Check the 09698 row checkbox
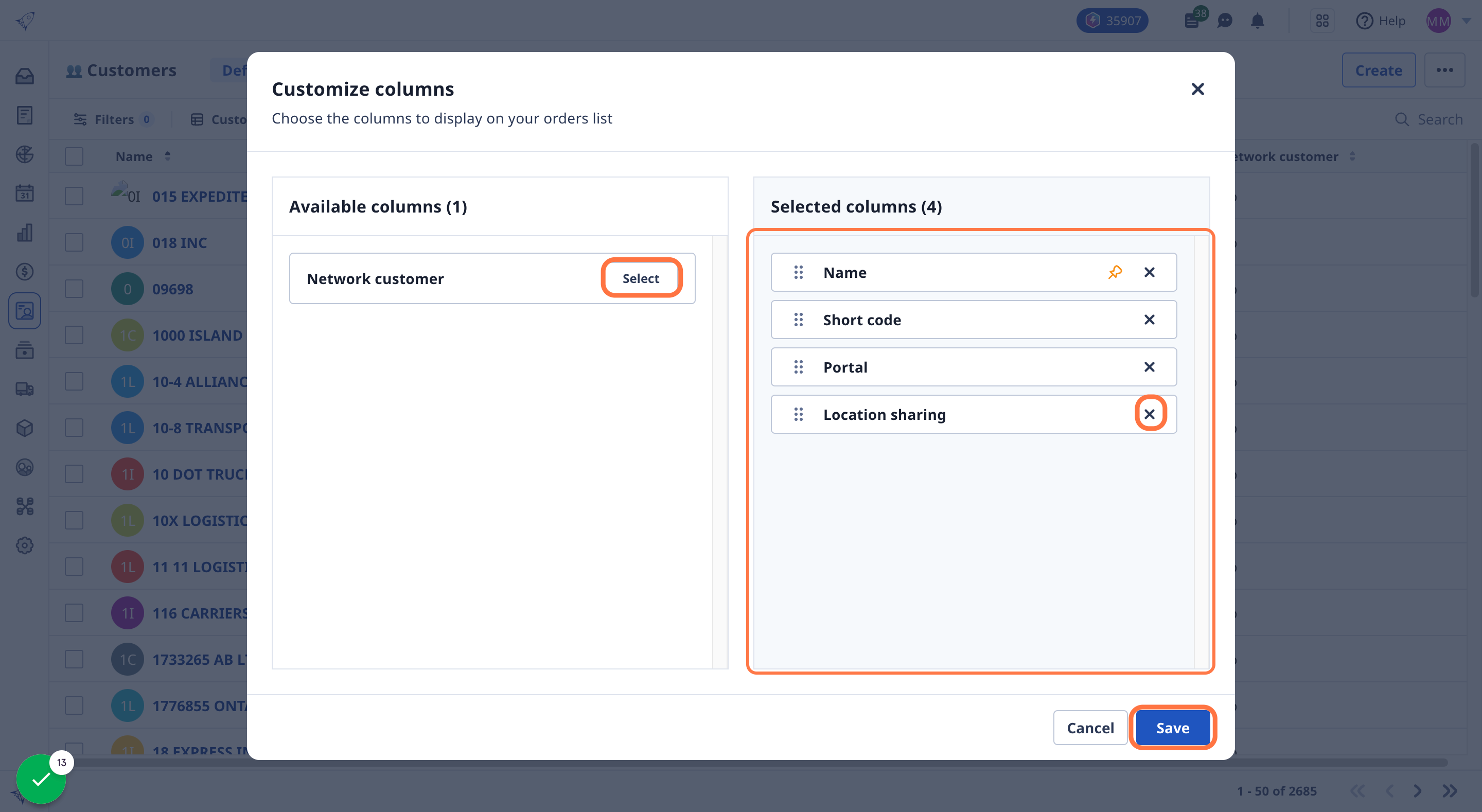Image resolution: width=1482 pixels, height=812 pixels. [x=74, y=289]
